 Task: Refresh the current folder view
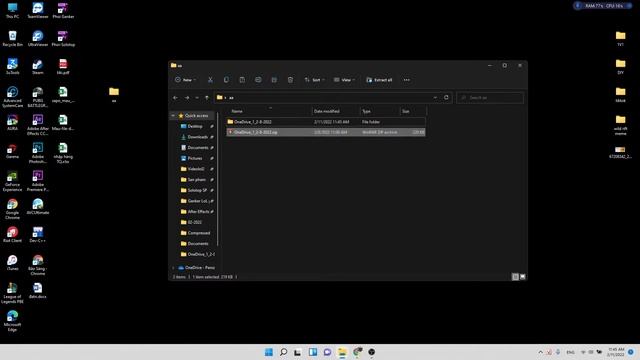click(446, 98)
